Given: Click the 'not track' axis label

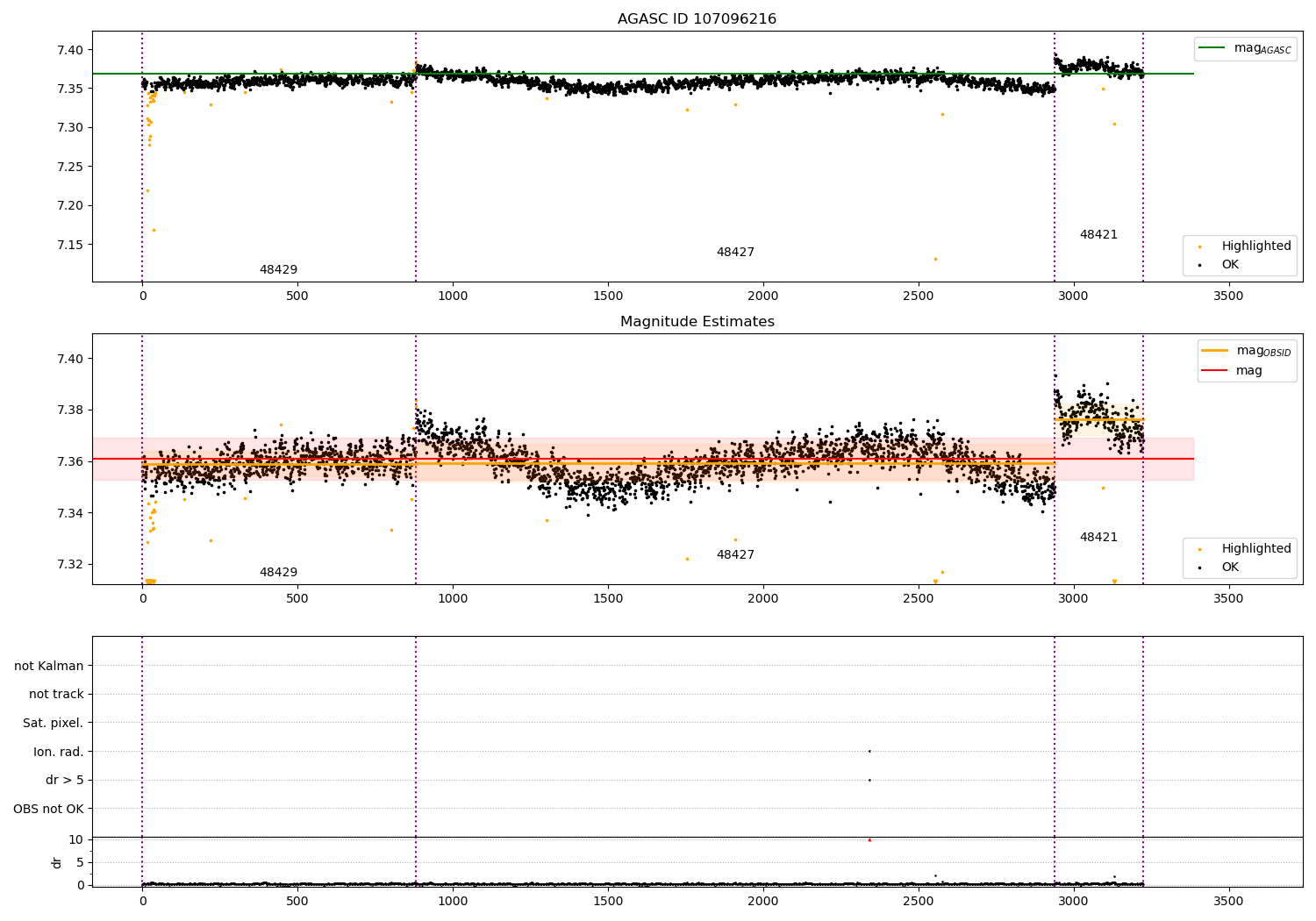Looking at the screenshot, I should pyautogui.click(x=56, y=695).
